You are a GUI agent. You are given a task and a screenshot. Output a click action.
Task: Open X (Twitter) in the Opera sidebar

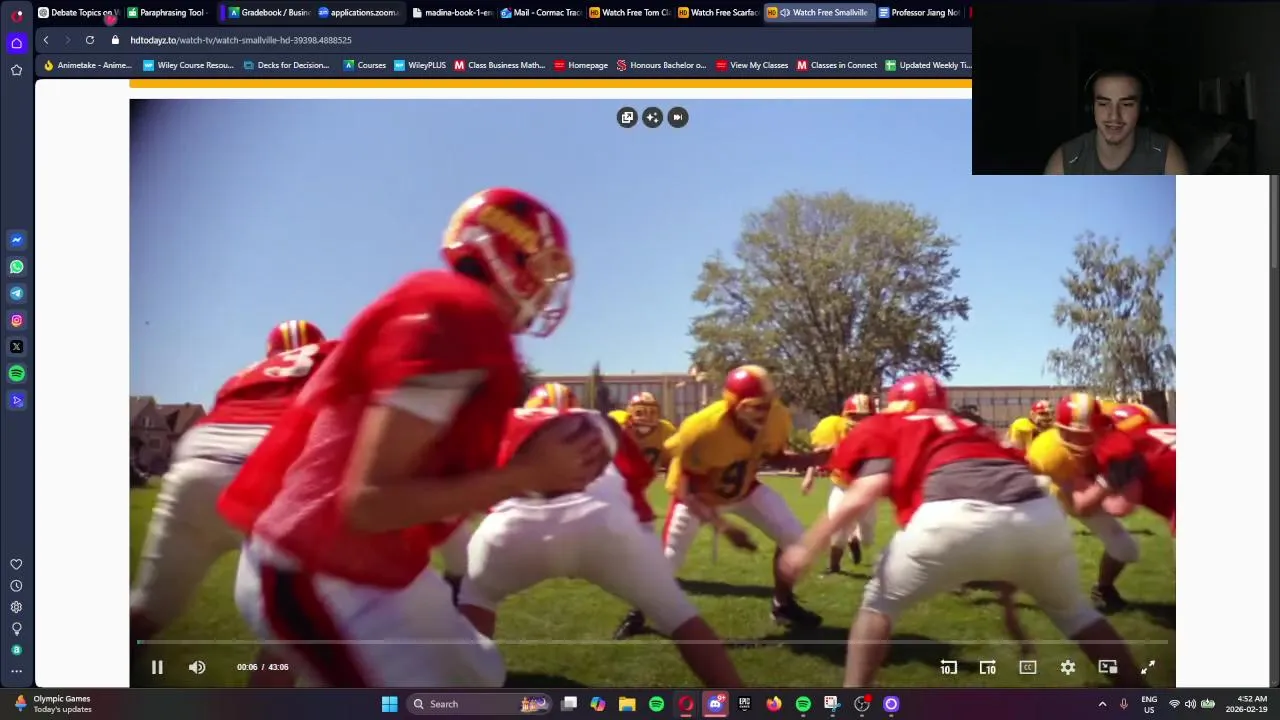pyautogui.click(x=16, y=347)
